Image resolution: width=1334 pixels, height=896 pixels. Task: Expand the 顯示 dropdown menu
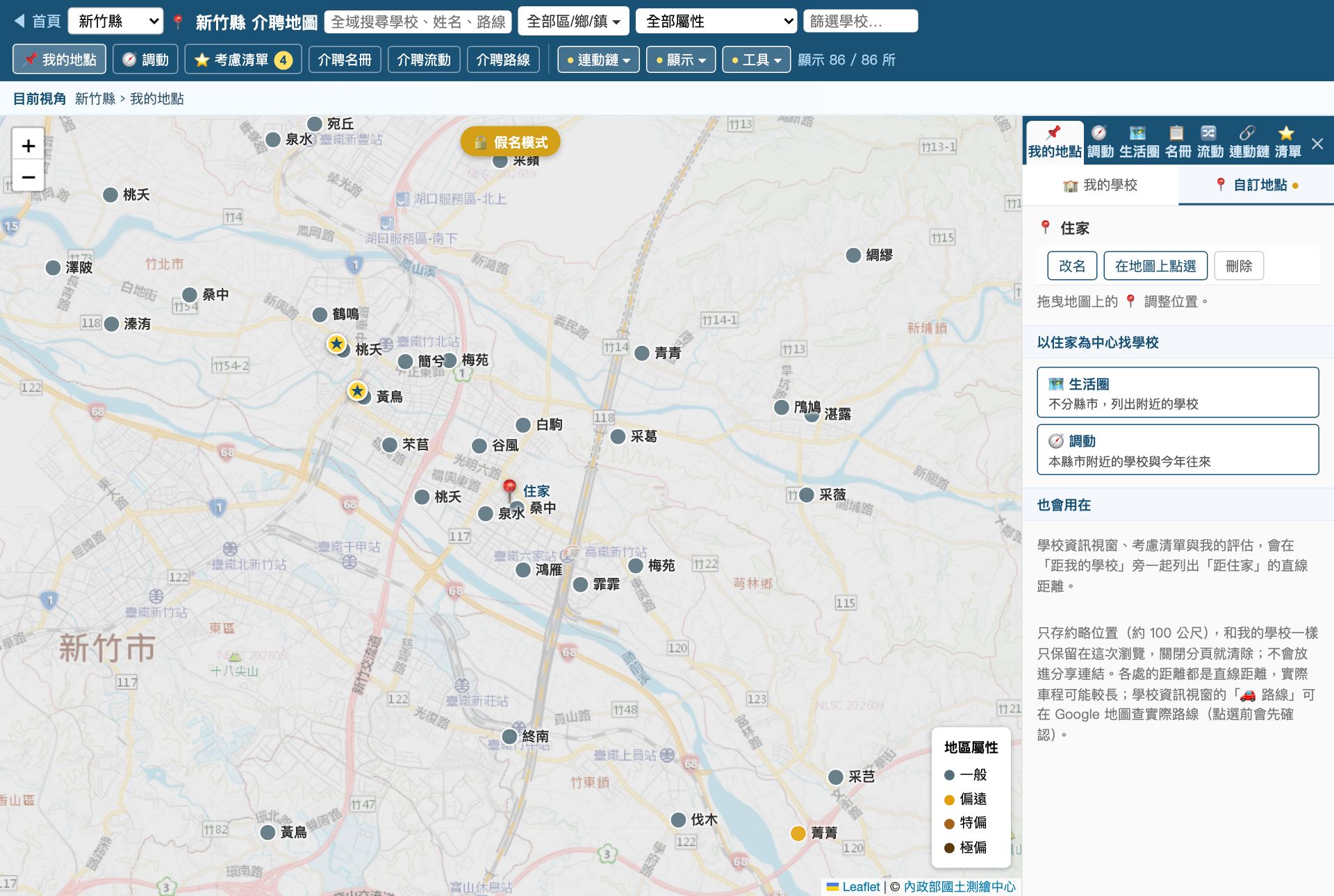tap(681, 60)
